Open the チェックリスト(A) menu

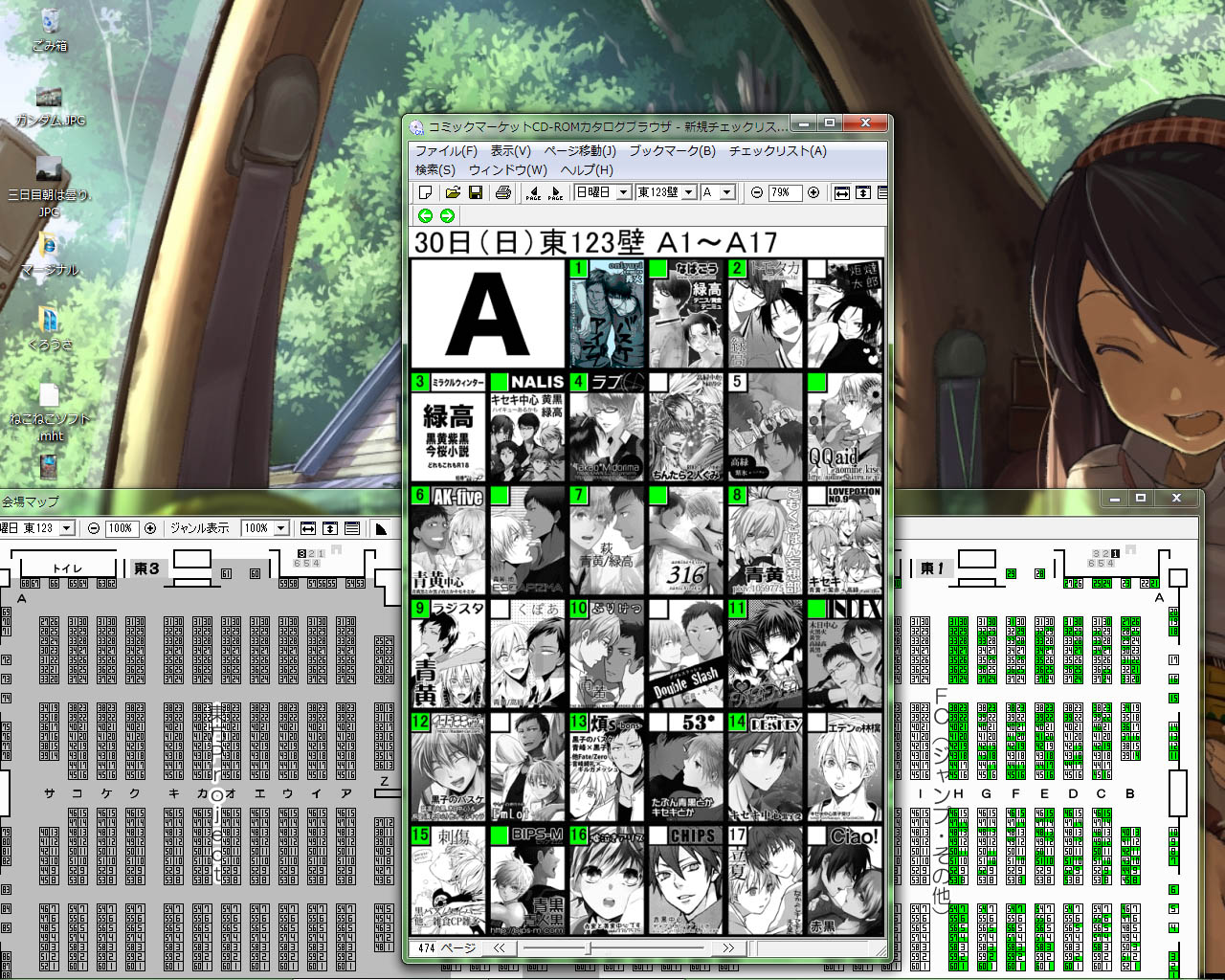[x=777, y=151]
